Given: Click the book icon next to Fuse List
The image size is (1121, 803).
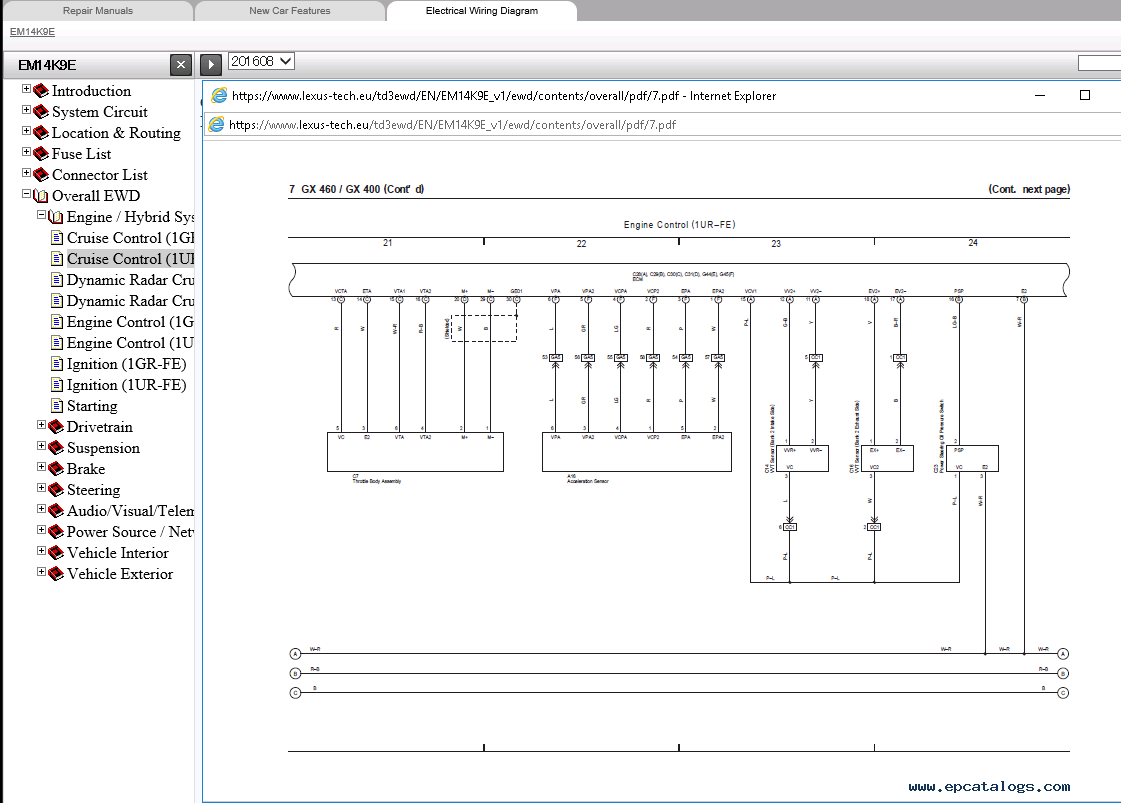Looking at the screenshot, I should click(x=41, y=154).
